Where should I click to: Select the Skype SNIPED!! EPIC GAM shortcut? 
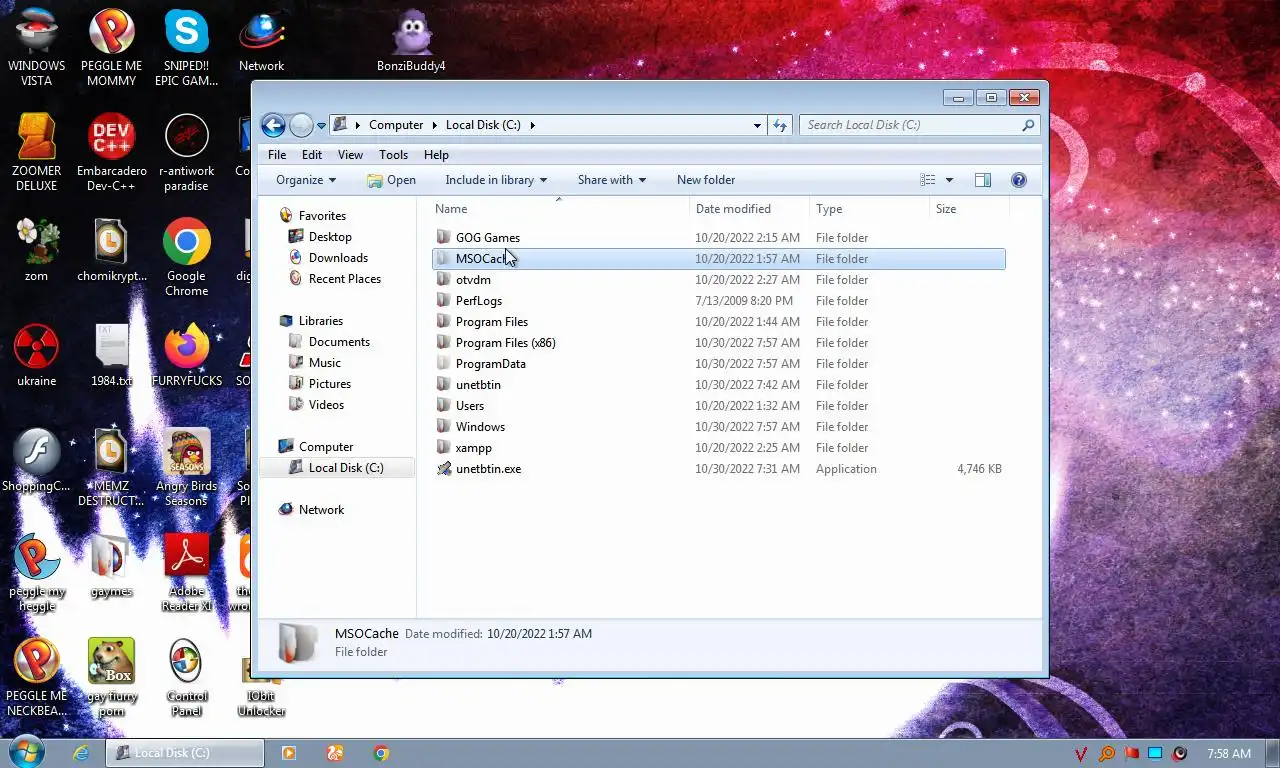pyautogui.click(x=186, y=46)
